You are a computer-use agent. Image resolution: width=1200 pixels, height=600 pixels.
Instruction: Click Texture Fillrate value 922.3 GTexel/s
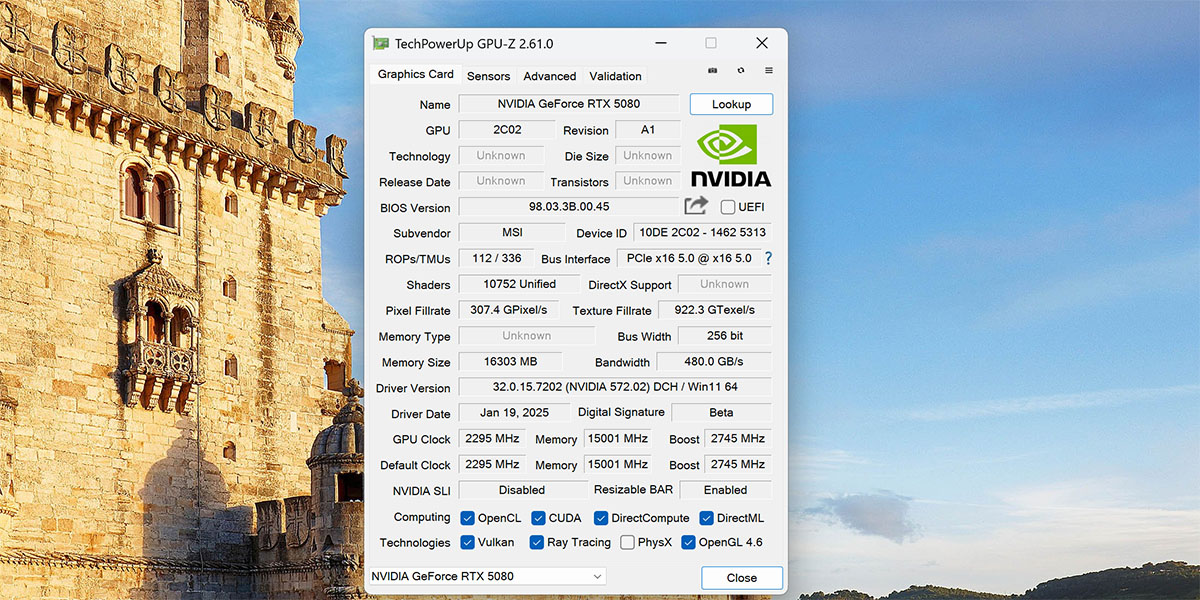(x=715, y=310)
